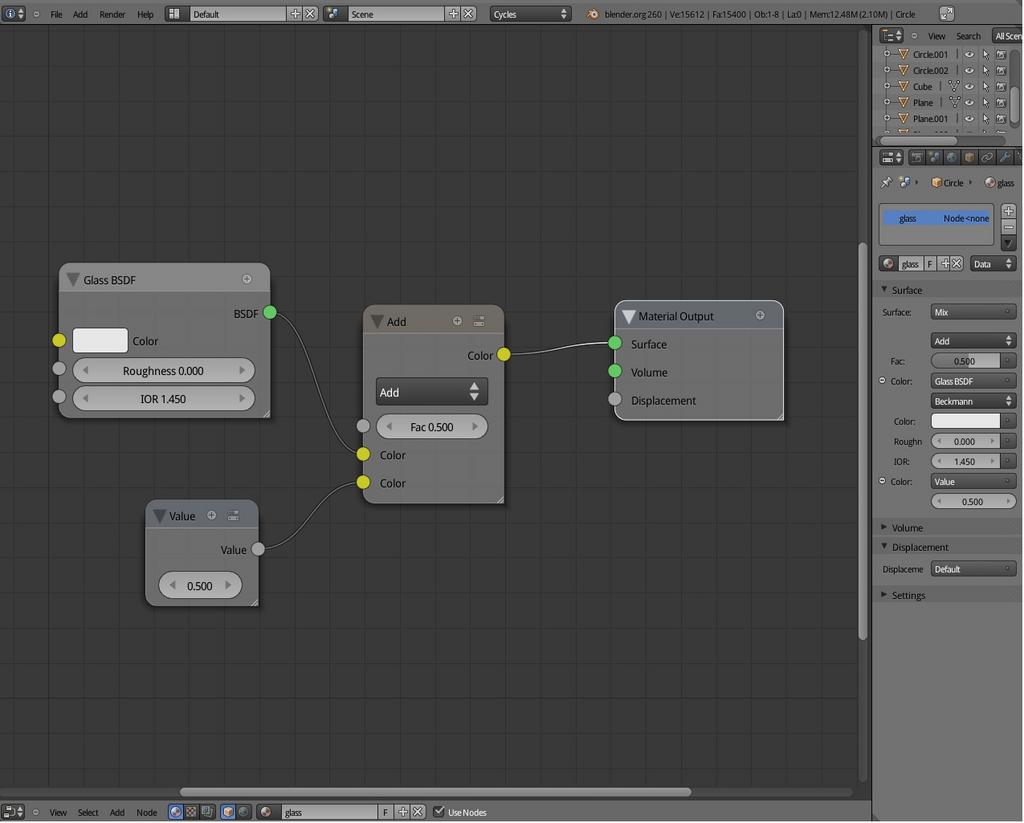The width and height of the screenshot is (1024, 823).
Task: Remove the material slot with the minus icon
Action: (1008, 227)
